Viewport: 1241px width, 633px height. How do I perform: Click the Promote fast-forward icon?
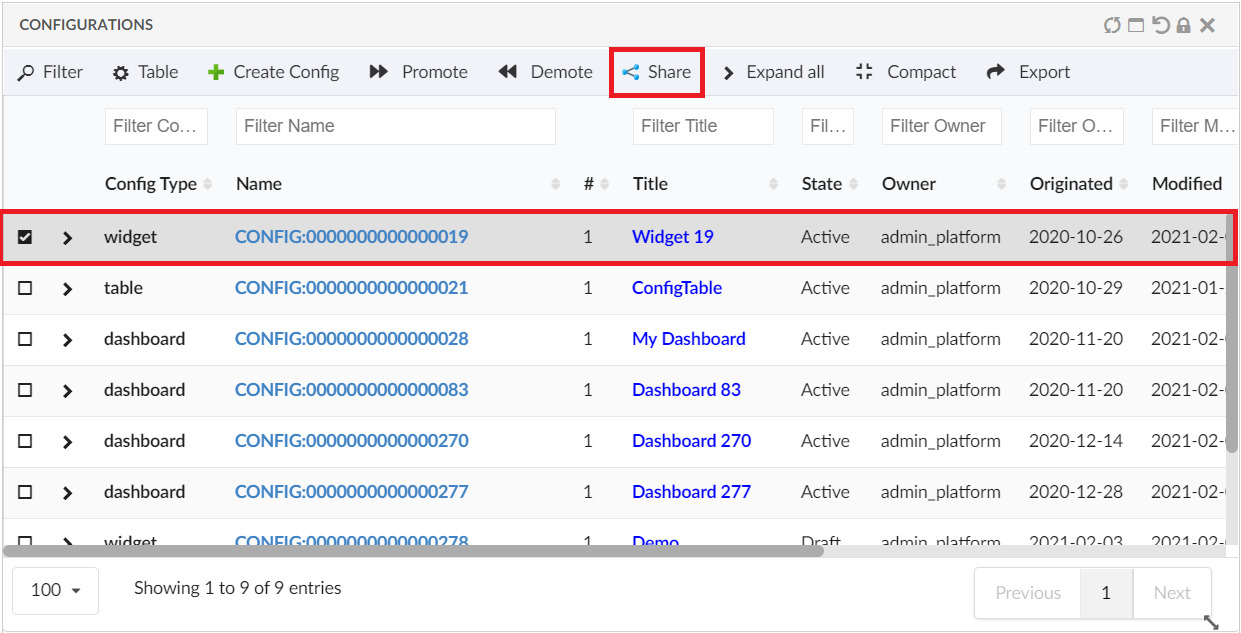click(x=379, y=72)
